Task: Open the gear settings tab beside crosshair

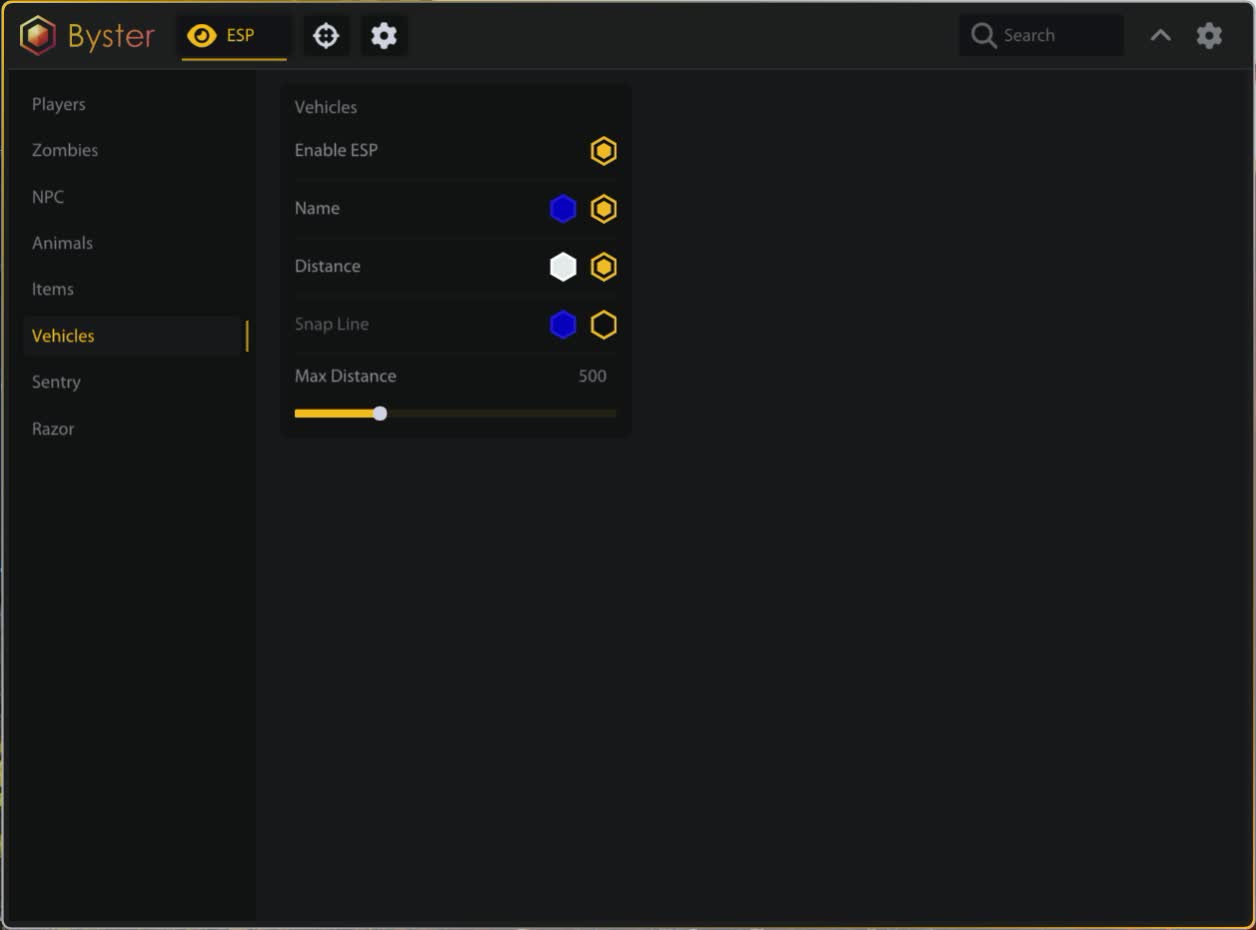Action: click(384, 36)
